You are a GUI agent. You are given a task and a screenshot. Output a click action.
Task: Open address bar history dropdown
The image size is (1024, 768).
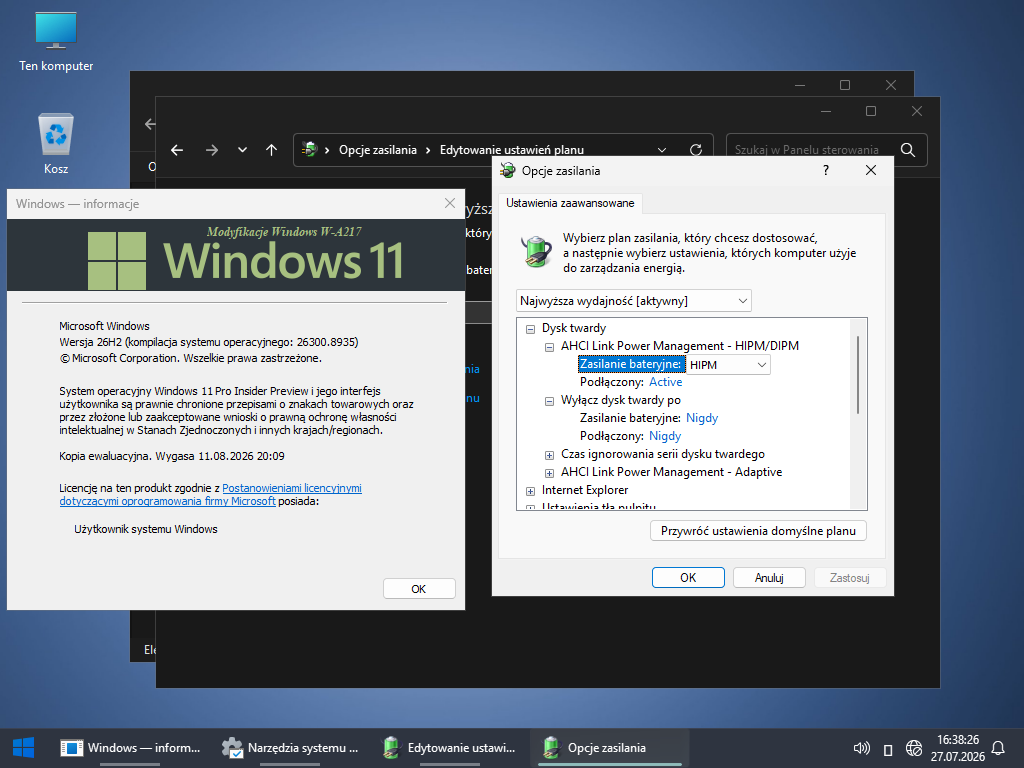coord(662,150)
